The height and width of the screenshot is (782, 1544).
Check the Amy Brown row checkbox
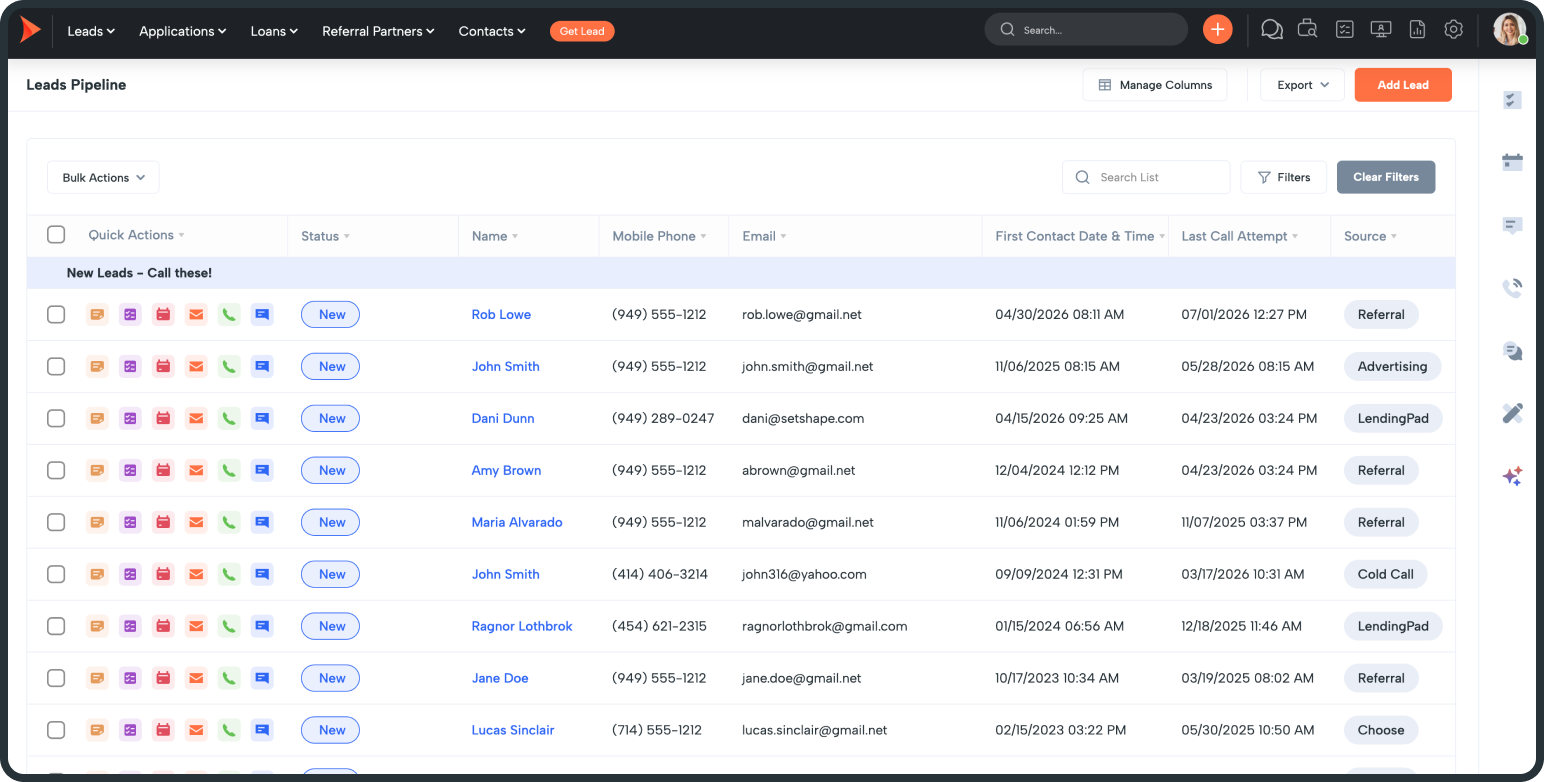point(56,470)
